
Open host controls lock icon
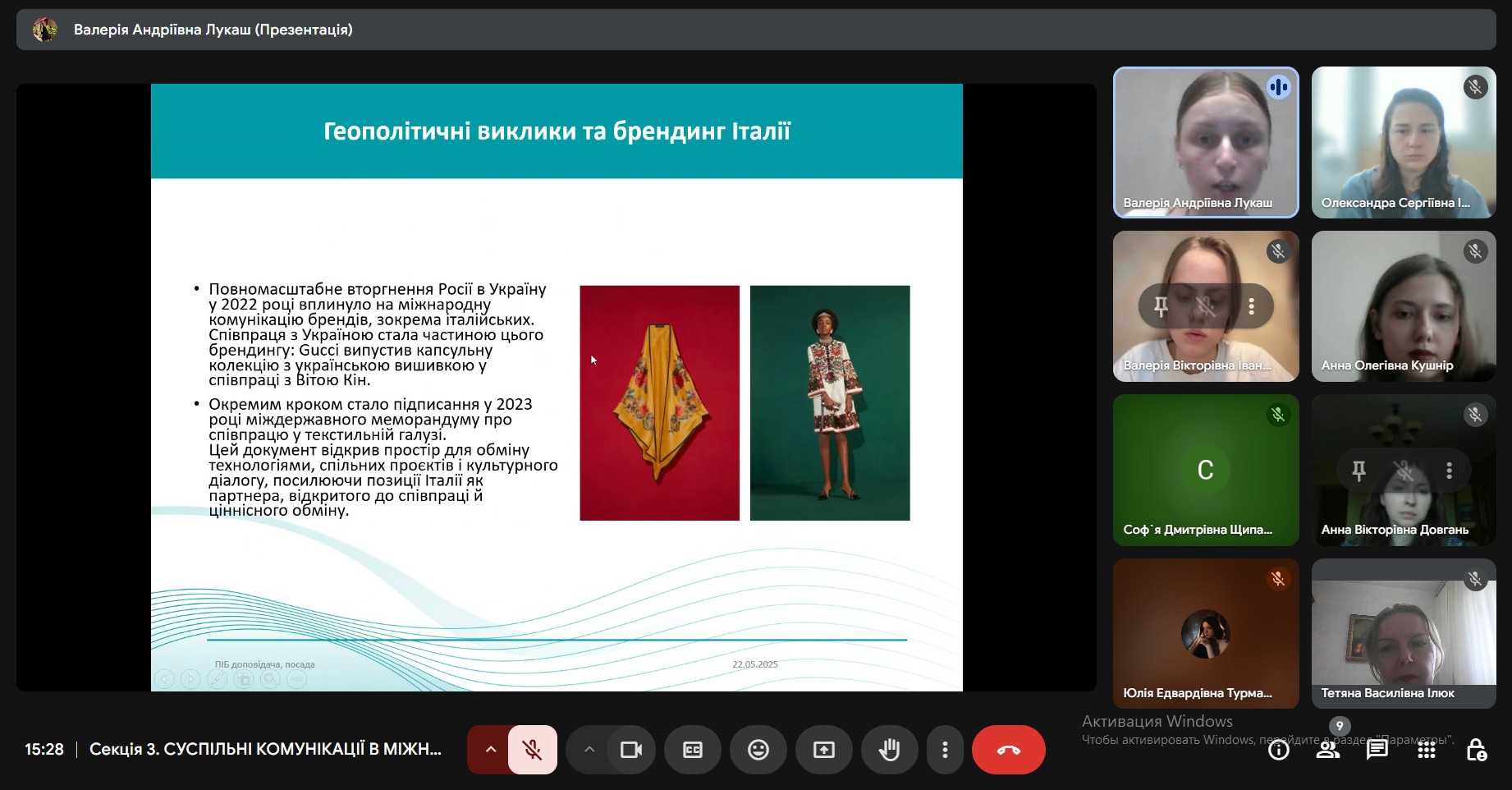[1476, 750]
